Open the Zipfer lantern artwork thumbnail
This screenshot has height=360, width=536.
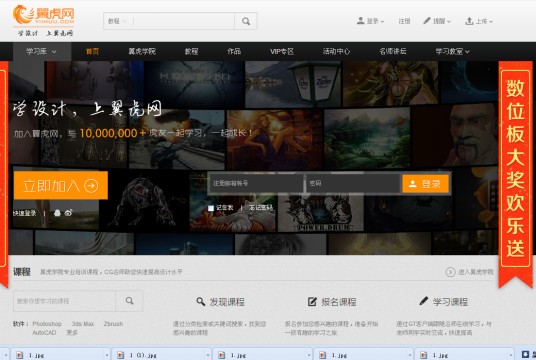coord(293,84)
